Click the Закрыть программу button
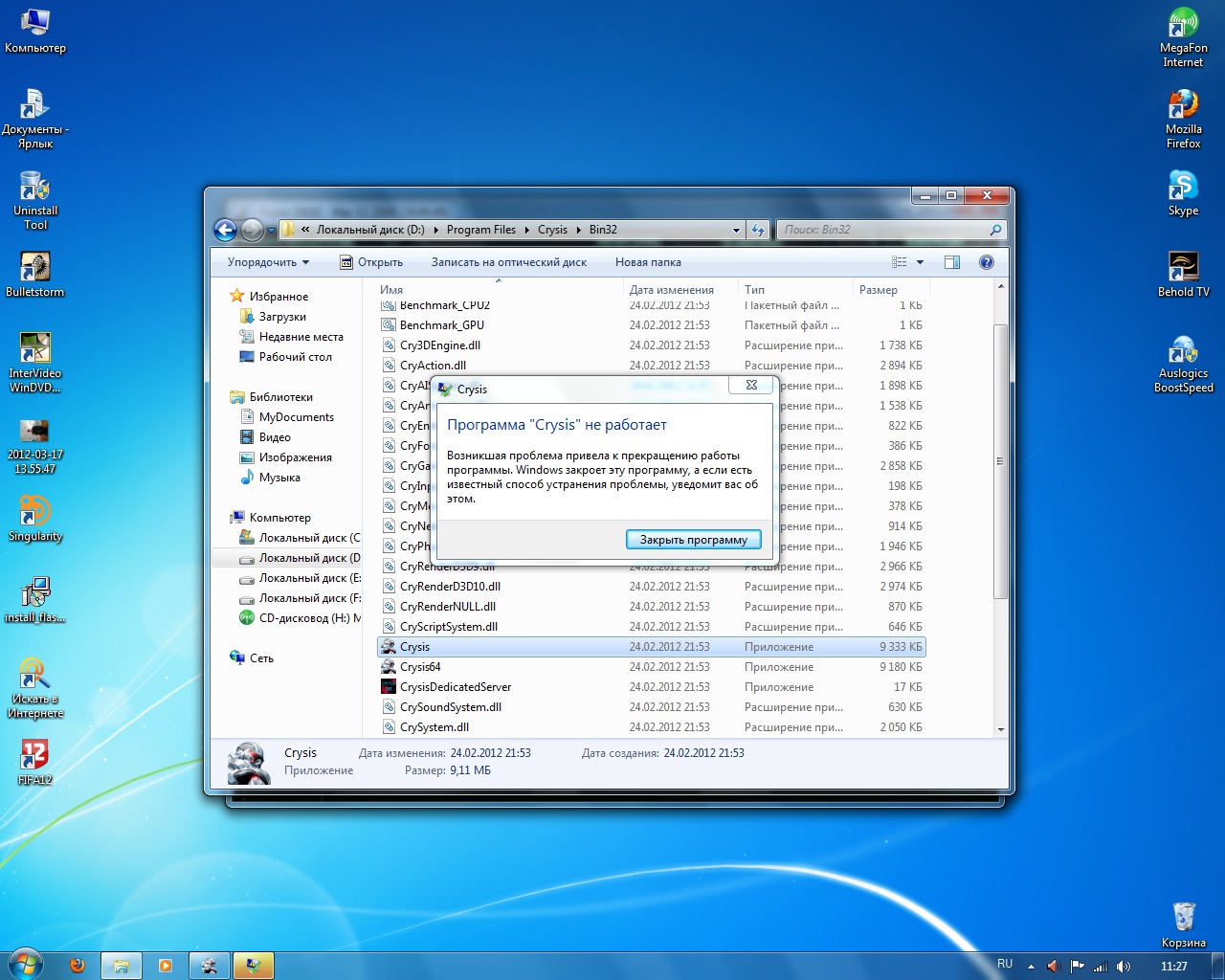The width and height of the screenshot is (1225, 980). tap(694, 540)
